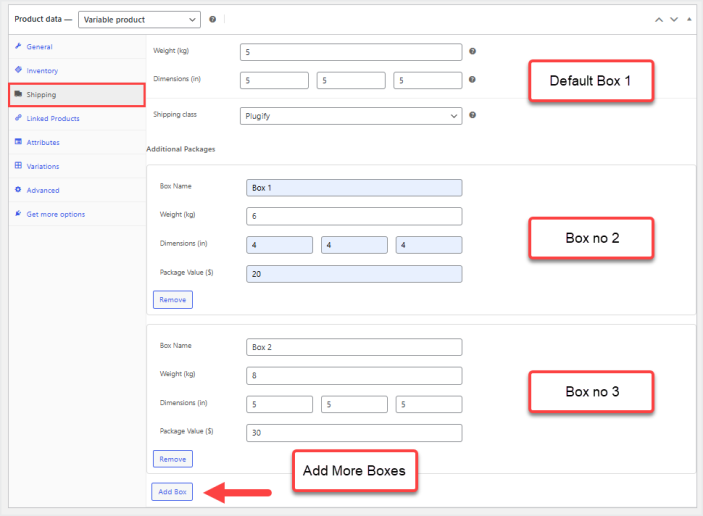Click help icon beside Shipping class
Screen dimensions: 703x516
point(472,115)
